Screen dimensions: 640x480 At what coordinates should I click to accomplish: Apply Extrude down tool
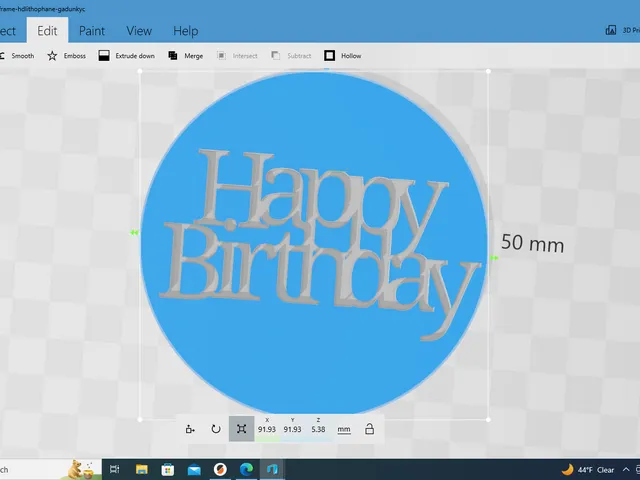[x=127, y=56]
